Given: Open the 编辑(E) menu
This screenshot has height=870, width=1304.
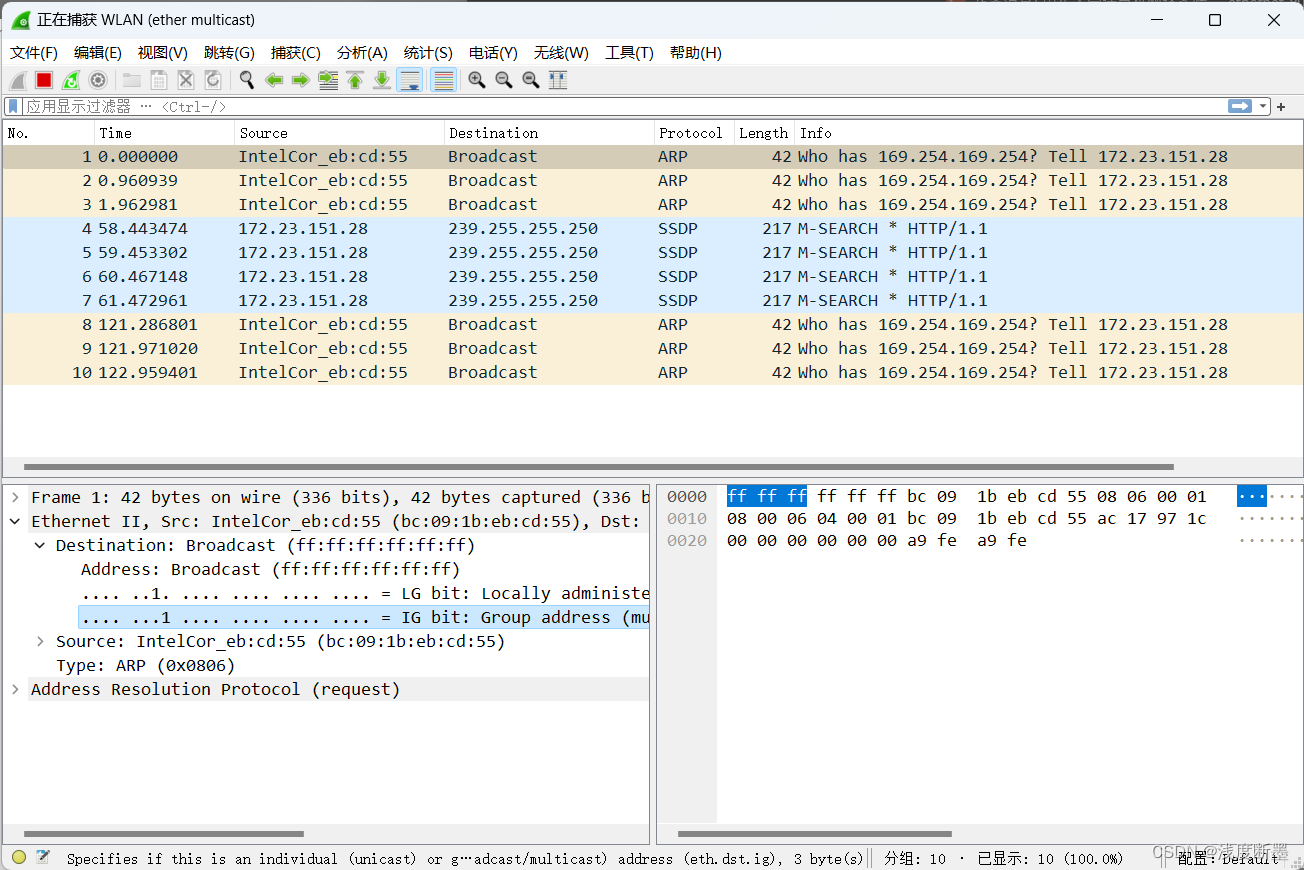Looking at the screenshot, I should click(98, 52).
